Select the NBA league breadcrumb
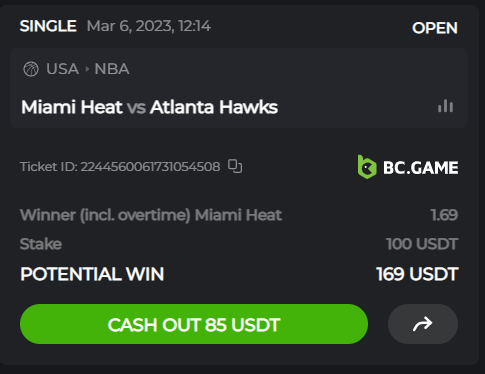The height and width of the screenshot is (374, 485). pos(112,69)
